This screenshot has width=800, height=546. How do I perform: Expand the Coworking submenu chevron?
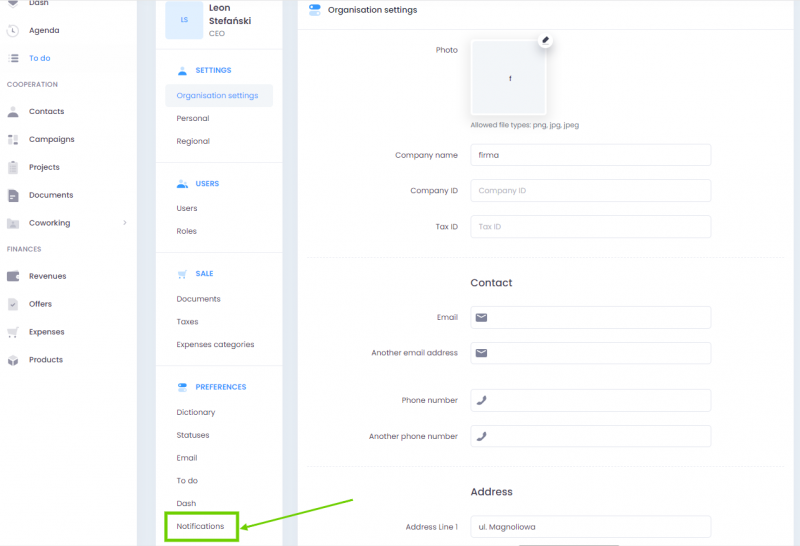[x=124, y=223]
